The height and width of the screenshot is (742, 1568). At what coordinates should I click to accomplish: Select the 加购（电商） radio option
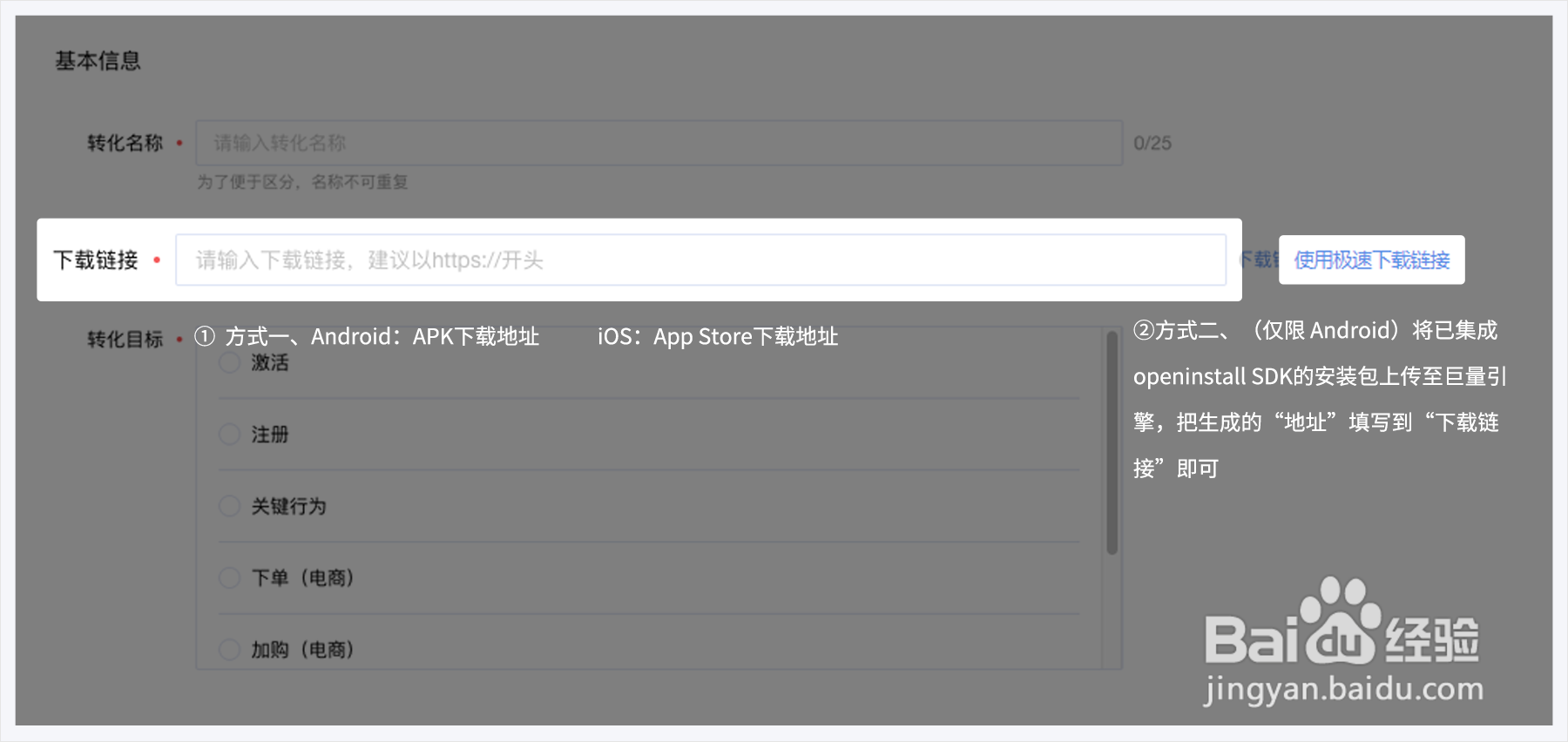(230, 649)
